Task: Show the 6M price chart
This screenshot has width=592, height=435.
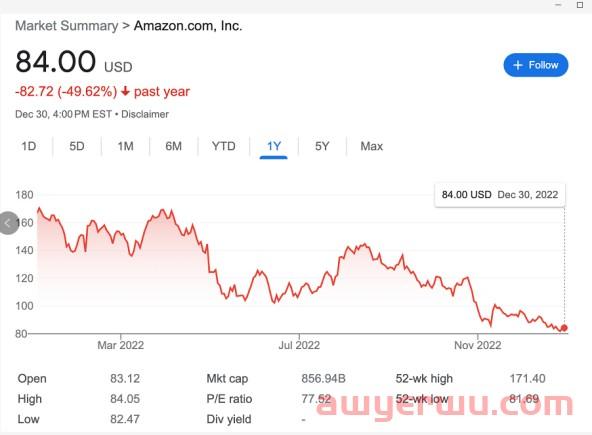Action: [x=173, y=146]
